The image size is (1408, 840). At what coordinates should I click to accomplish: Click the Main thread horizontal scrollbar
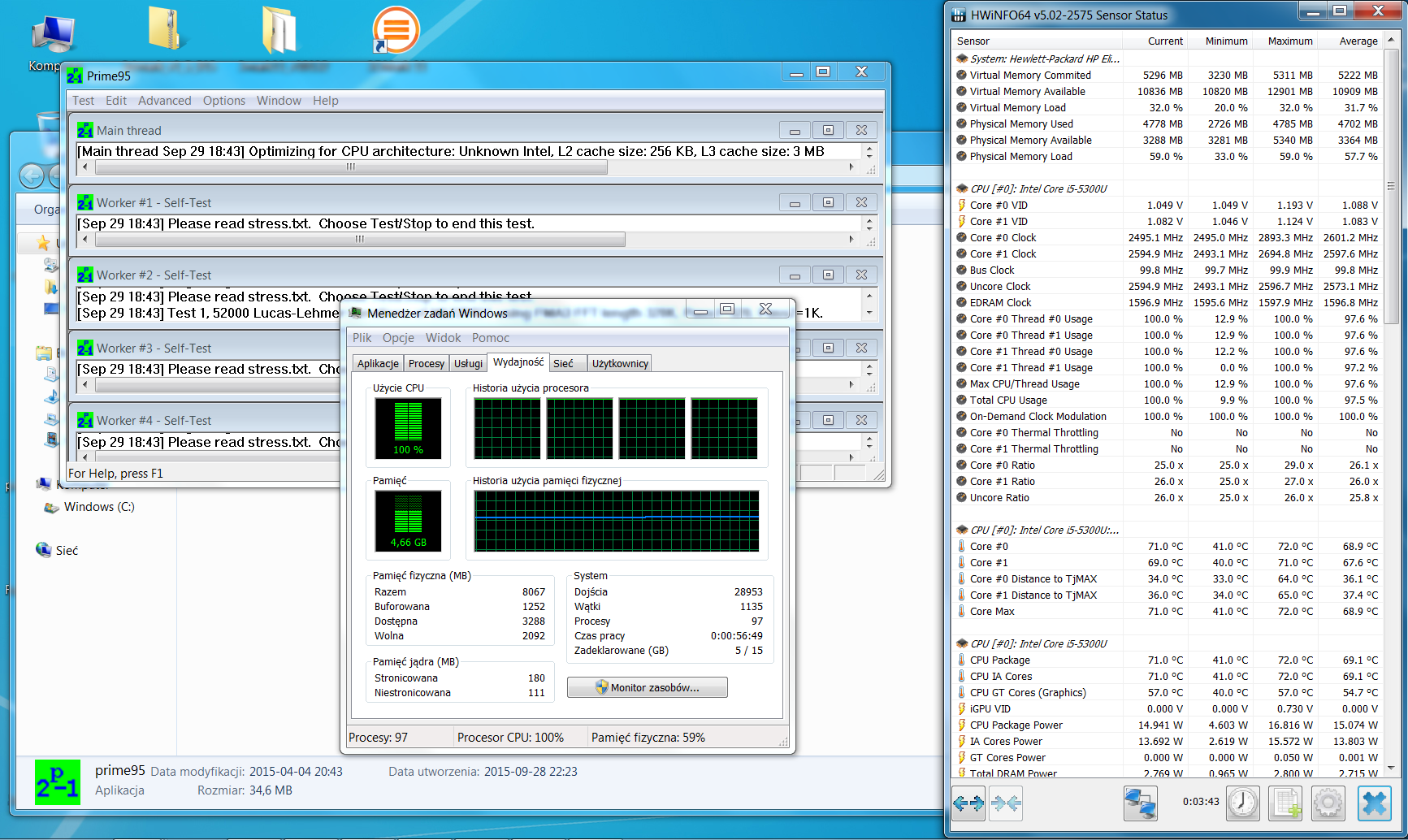click(351, 167)
